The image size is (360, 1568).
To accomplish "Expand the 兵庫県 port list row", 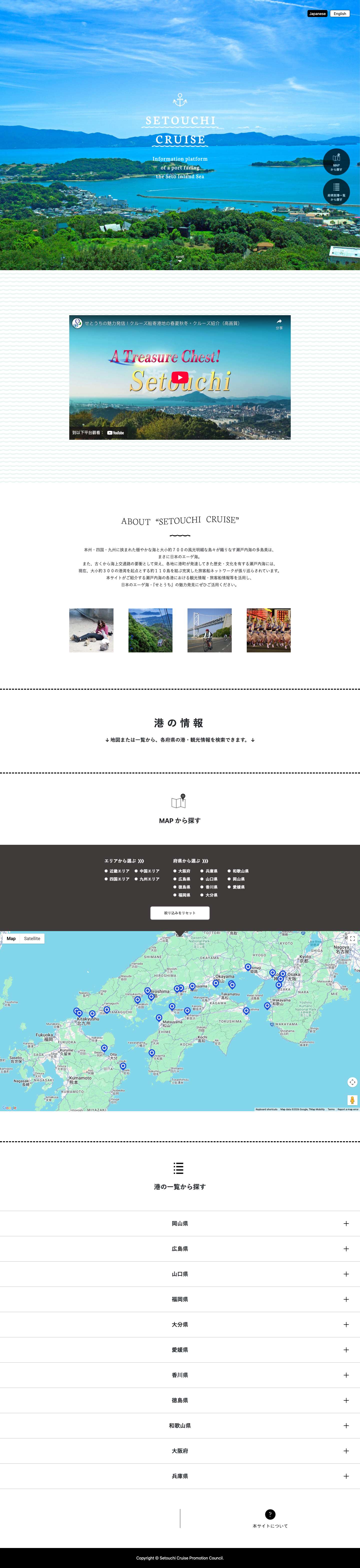I will pos(180,1476).
